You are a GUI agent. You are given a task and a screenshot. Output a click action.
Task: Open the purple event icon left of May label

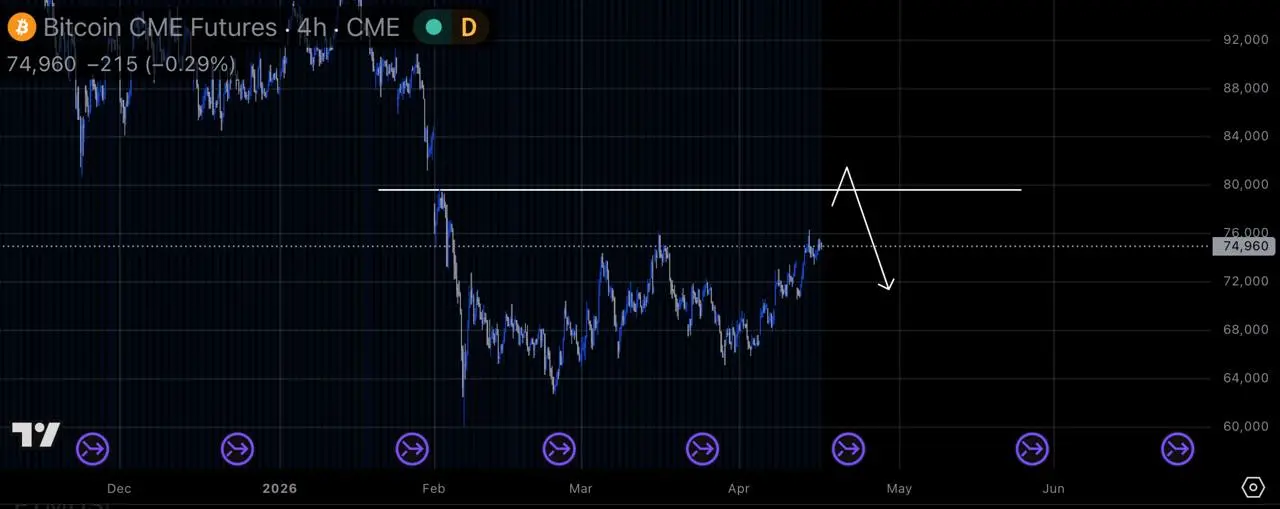click(x=848, y=450)
